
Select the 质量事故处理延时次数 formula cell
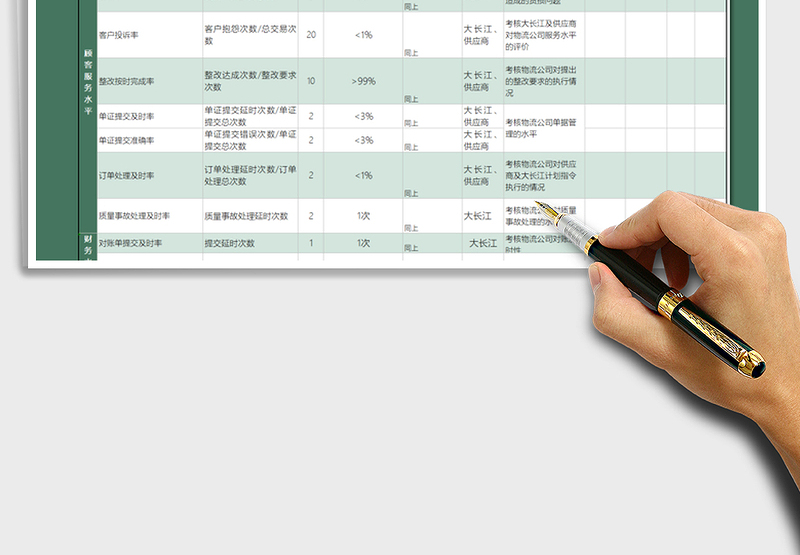(249, 216)
